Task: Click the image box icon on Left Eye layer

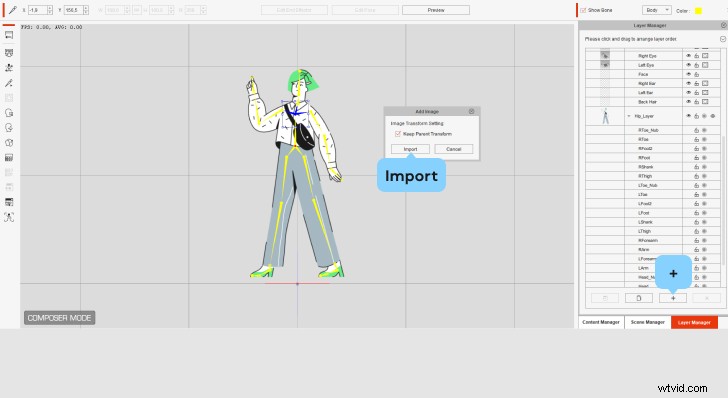Action: pyautogui.click(x=705, y=65)
